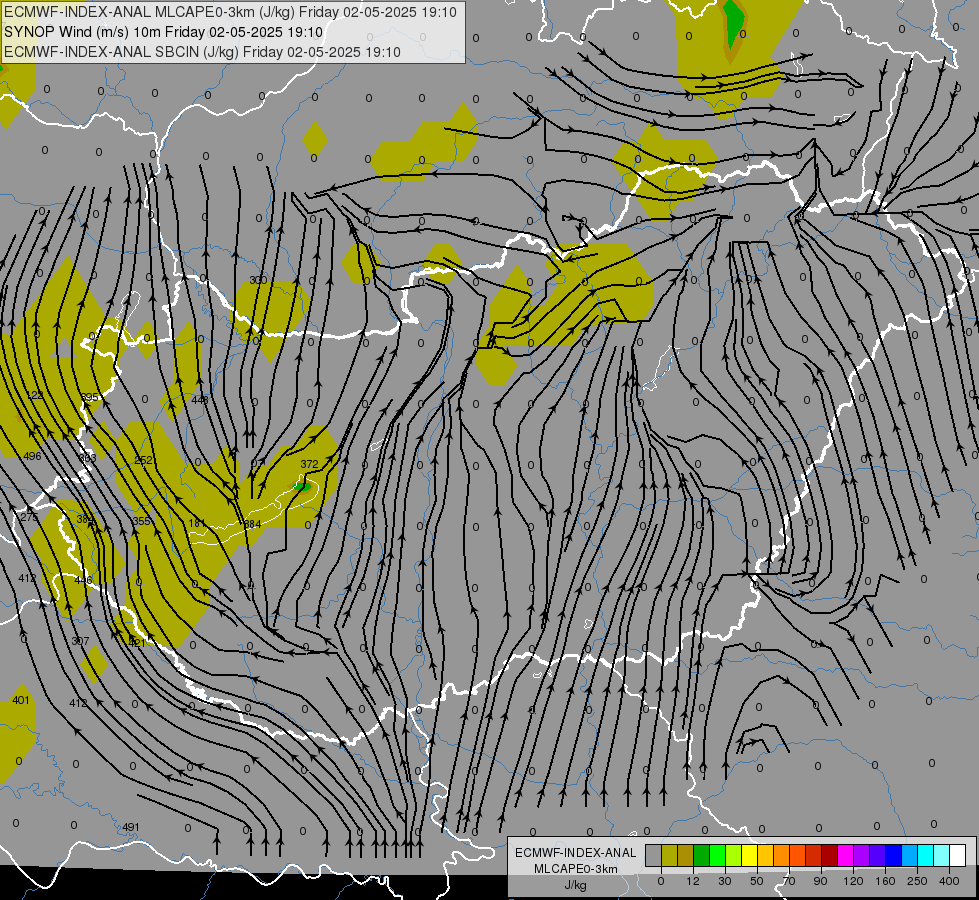This screenshot has height=900, width=979.
Task: Click the SBCIN title line at top
Action: pyautogui.click(x=202, y=52)
